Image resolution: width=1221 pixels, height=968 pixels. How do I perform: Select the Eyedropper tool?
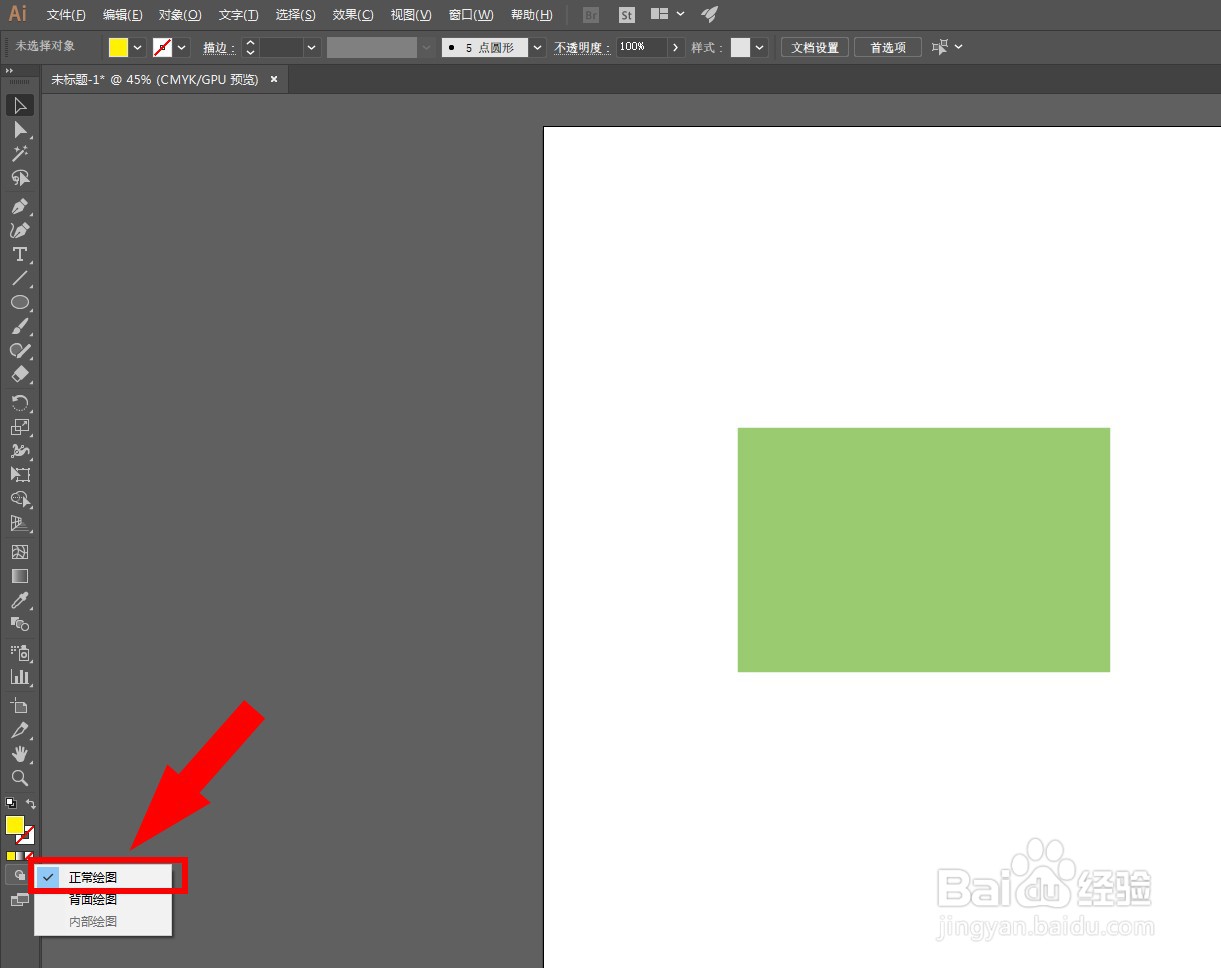20,600
